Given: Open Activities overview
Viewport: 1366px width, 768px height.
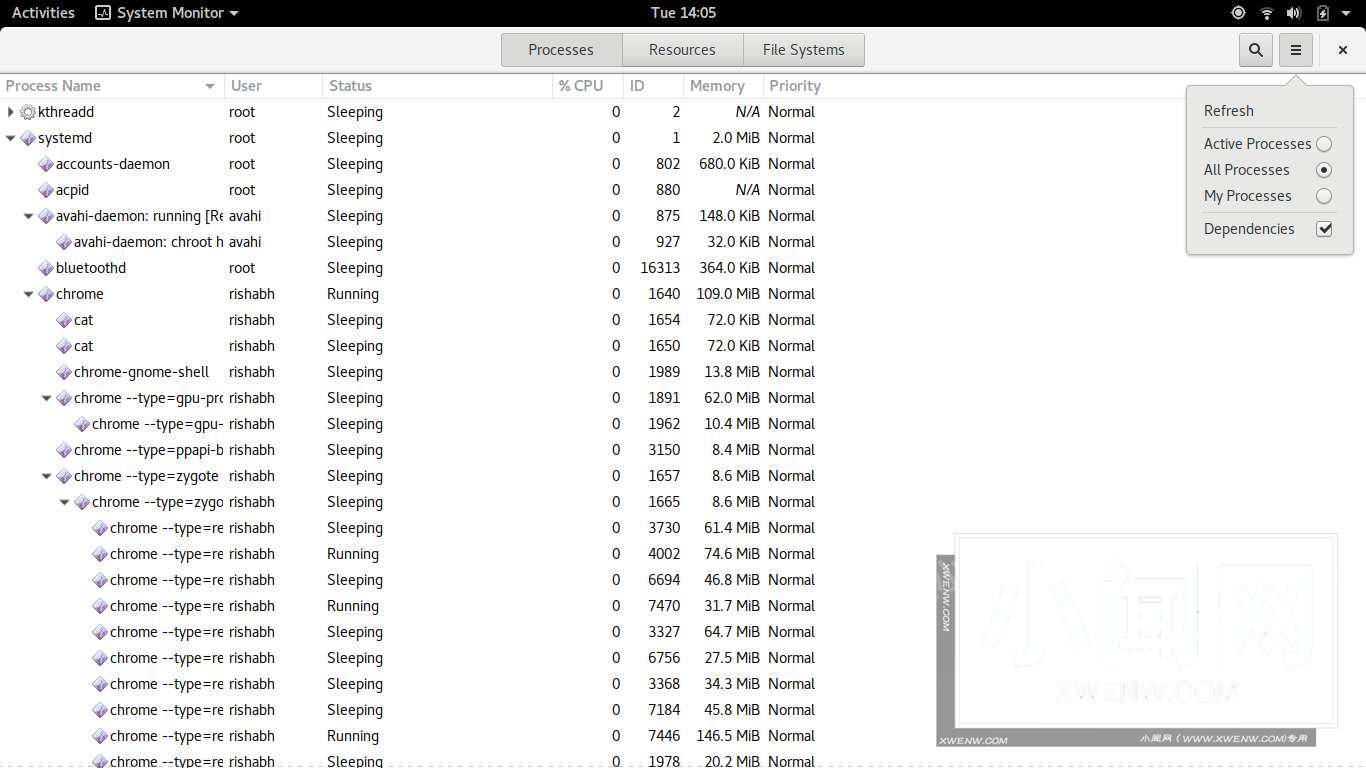Looking at the screenshot, I should (43, 13).
